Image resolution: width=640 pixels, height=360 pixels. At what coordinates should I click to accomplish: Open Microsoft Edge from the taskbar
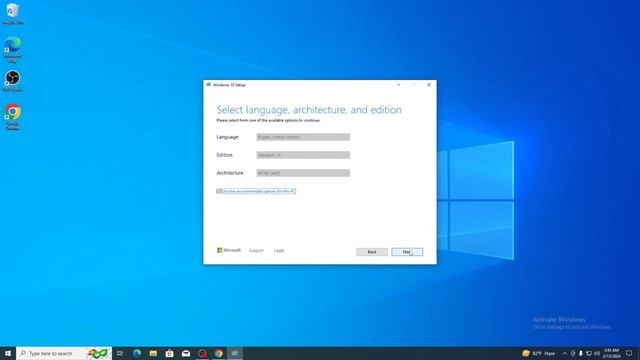pos(137,353)
